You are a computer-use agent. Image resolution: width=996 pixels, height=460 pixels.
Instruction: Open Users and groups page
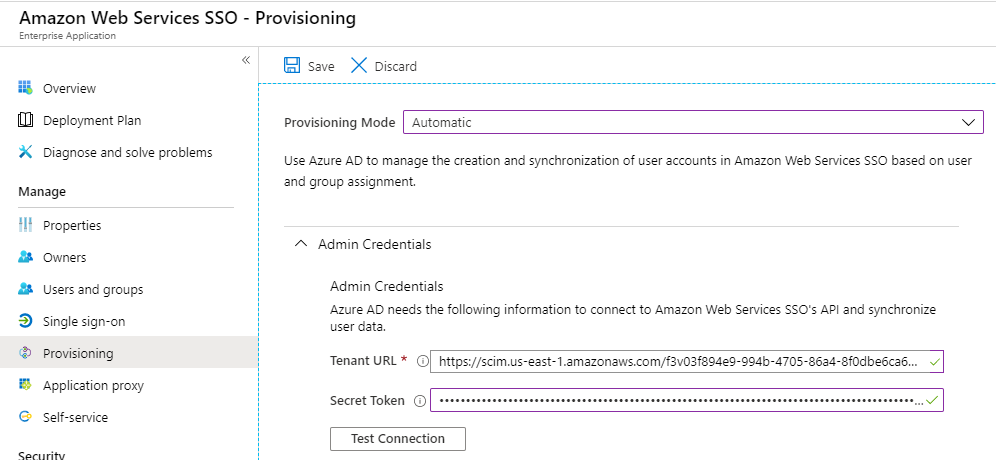pyautogui.click(x=92, y=289)
